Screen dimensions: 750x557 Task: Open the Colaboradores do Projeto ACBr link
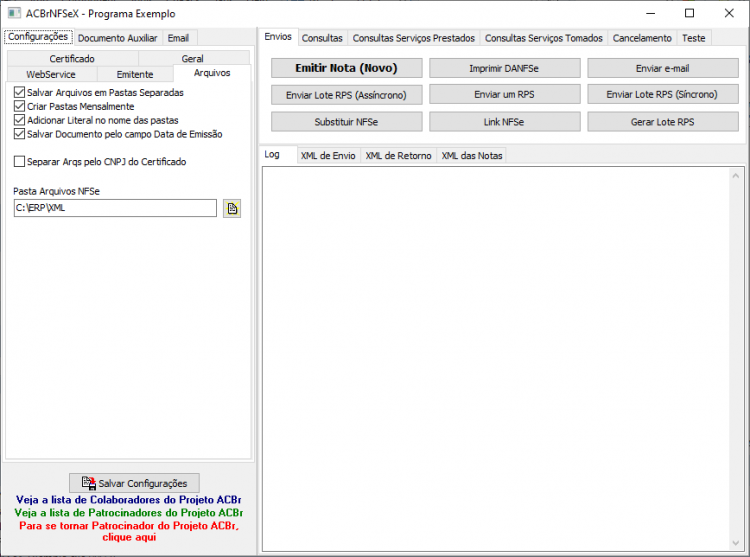129,500
